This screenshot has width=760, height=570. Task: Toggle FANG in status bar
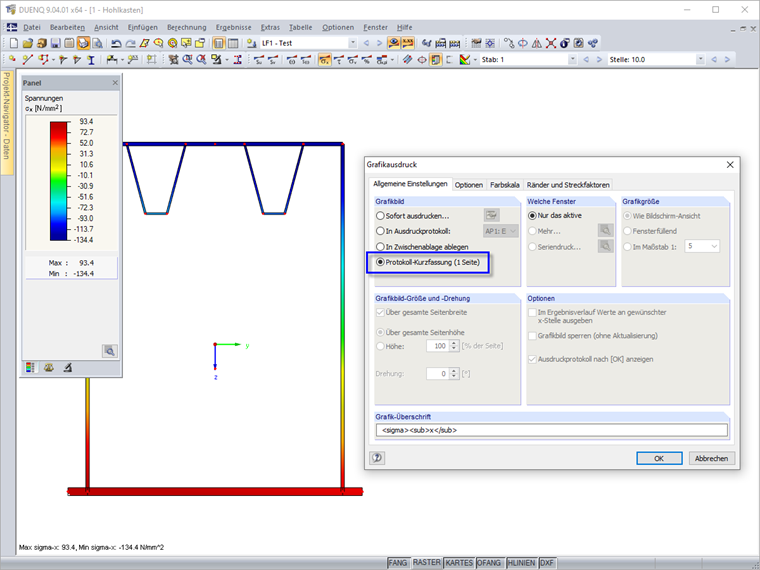coord(397,563)
